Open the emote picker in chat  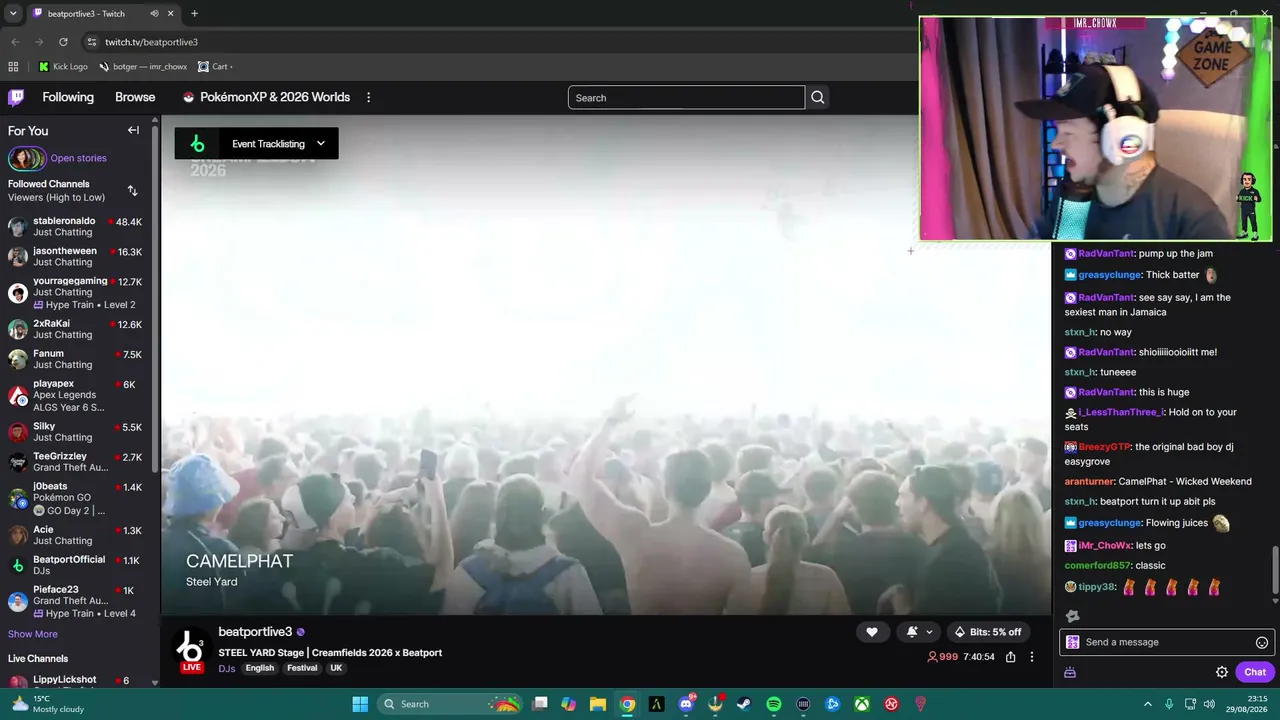(1262, 642)
